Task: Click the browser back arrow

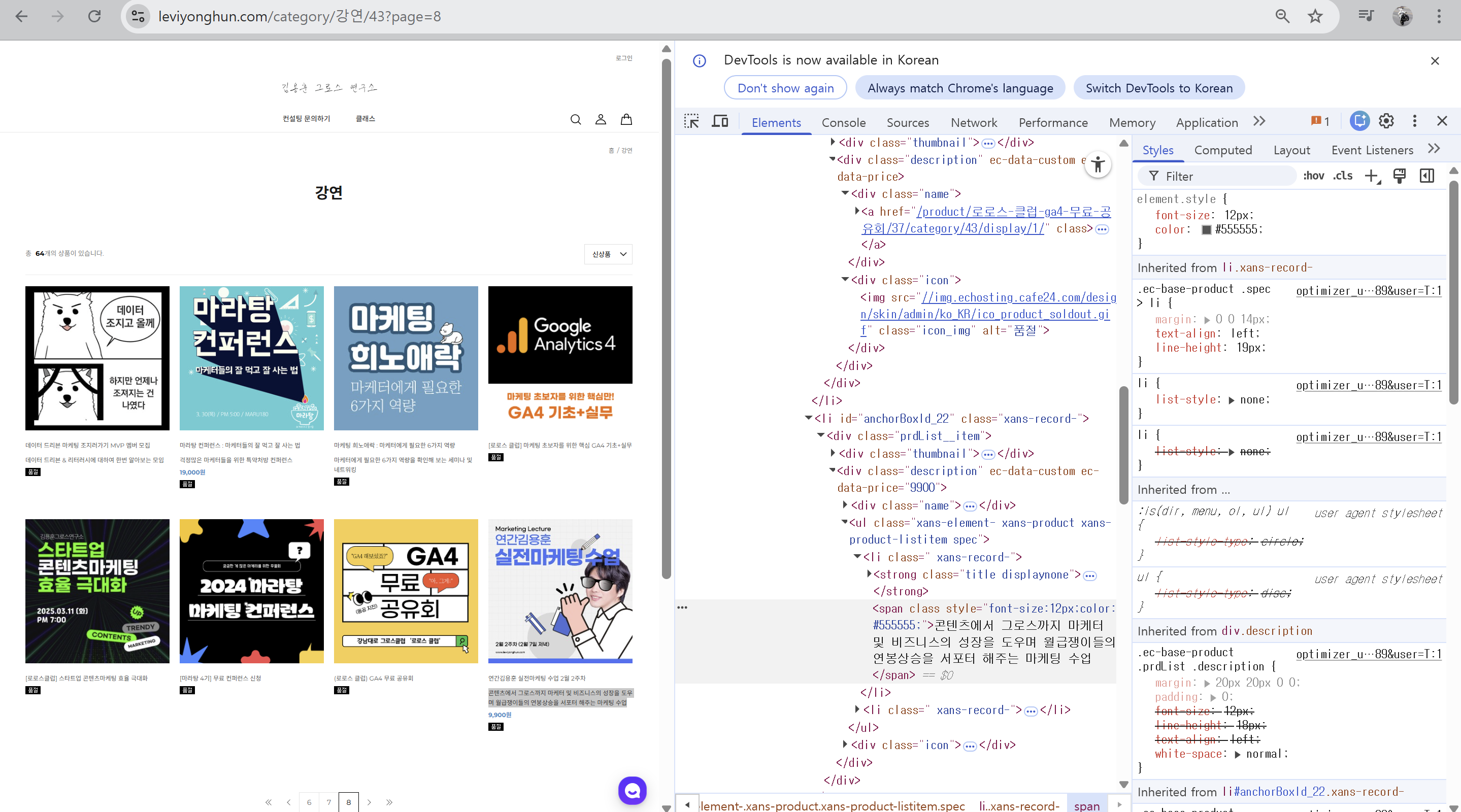Action: click(x=21, y=16)
